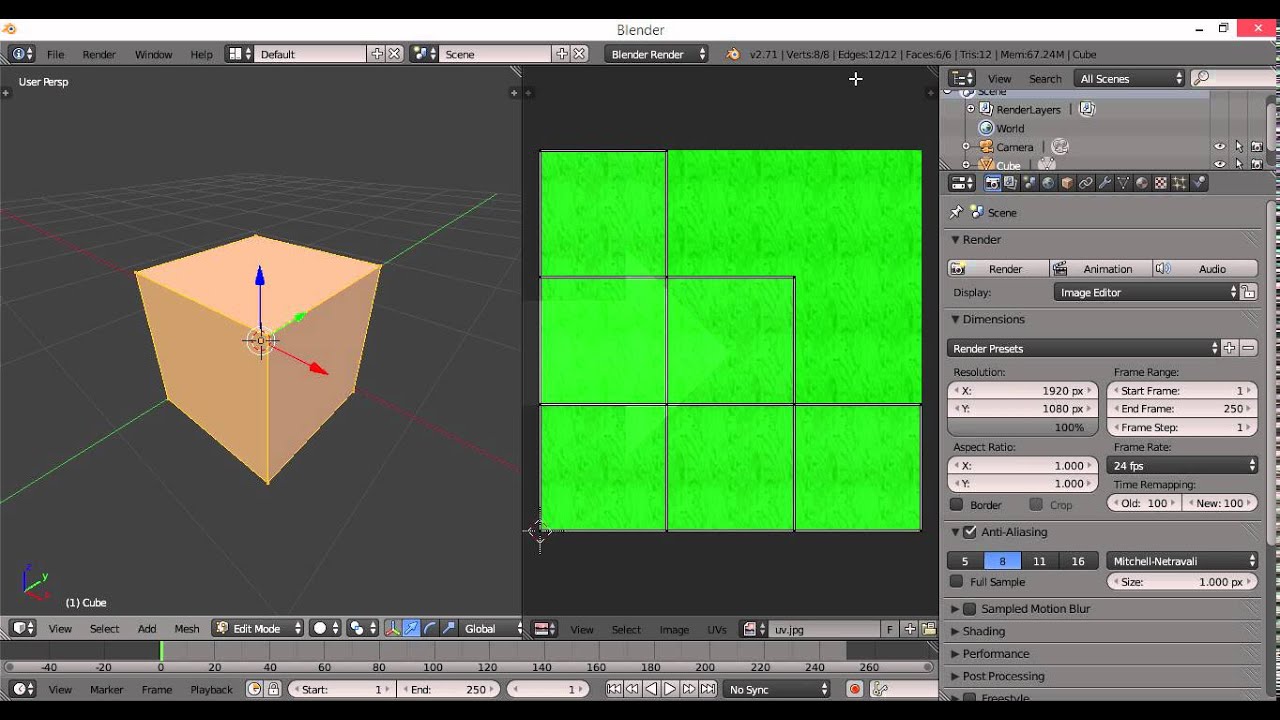Open the UVs menu
The width and height of the screenshot is (1280, 720).
click(717, 630)
